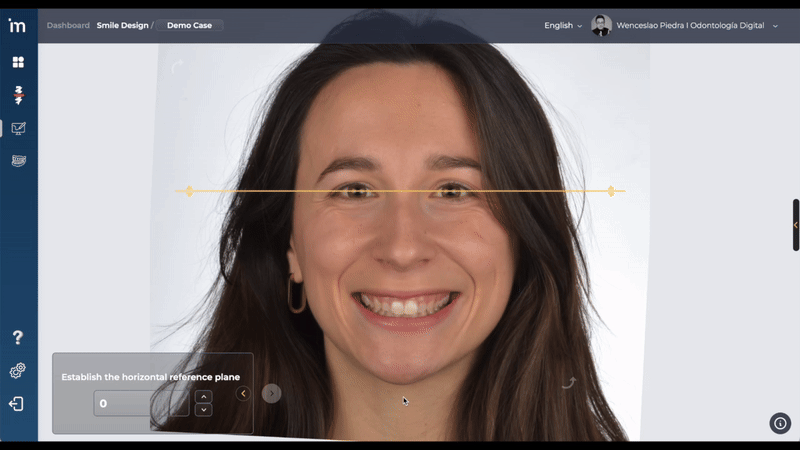Click the logout icon in sidebar
800x450 pixels.
point(17,404)
